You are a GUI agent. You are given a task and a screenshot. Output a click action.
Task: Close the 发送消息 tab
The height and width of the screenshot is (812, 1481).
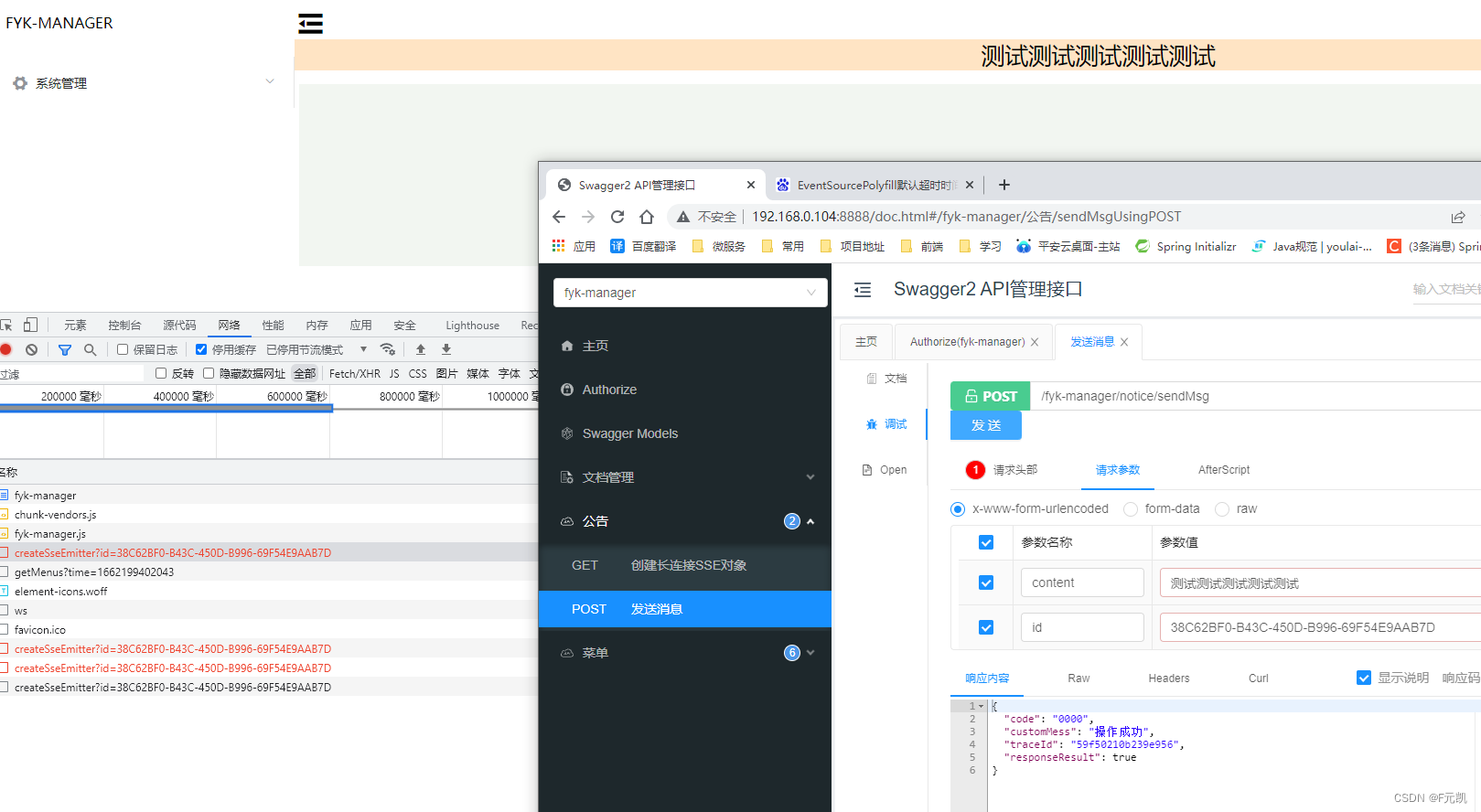(1124, 342)
